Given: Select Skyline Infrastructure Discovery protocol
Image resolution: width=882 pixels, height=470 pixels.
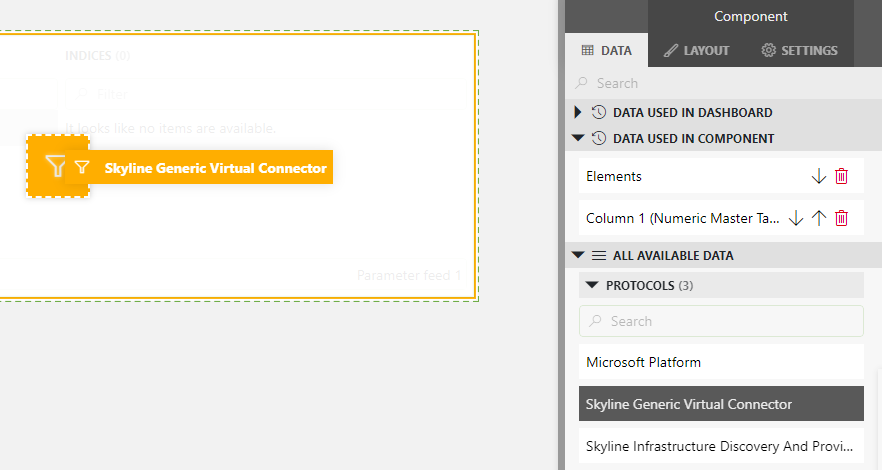Looking at the screenshot, I should (x=721, y=446).
